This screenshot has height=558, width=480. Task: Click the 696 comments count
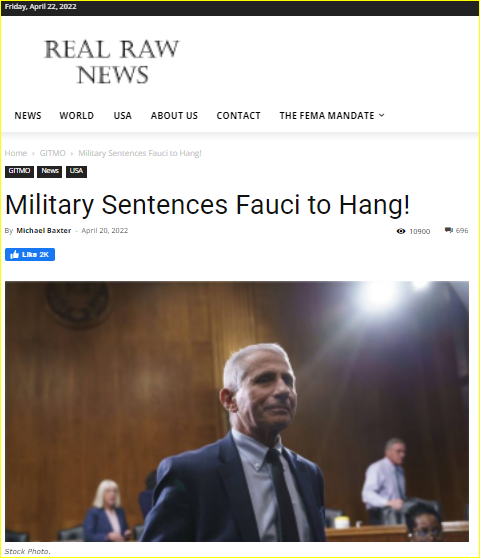tap(462, 231)
